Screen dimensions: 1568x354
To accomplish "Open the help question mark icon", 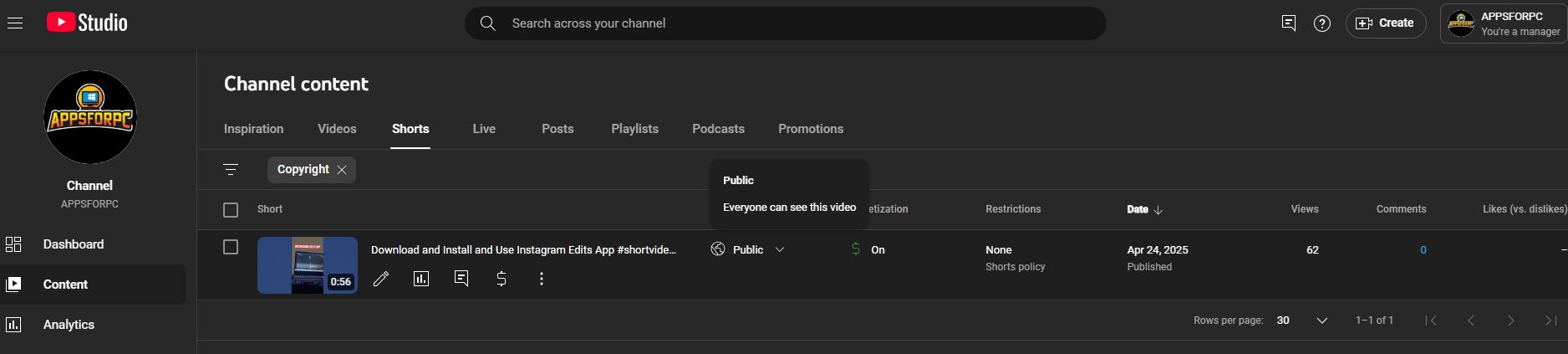I will point(1322,23).
